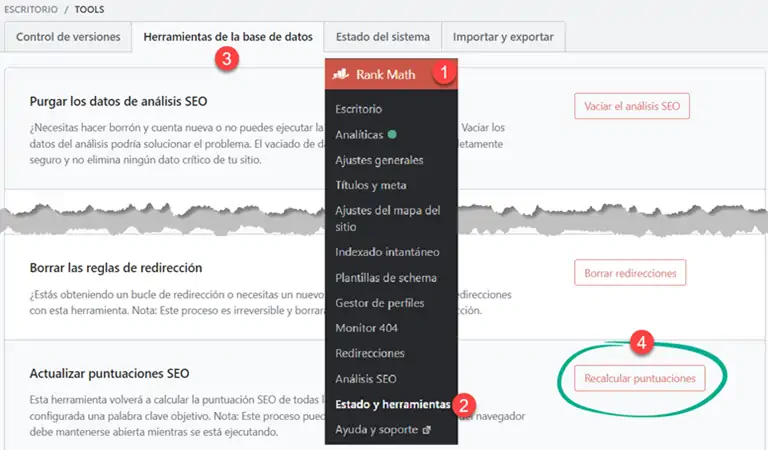Open Ajustes del mapa del sitio
Viewport: 768px width, 450px height.
(388, 218)
